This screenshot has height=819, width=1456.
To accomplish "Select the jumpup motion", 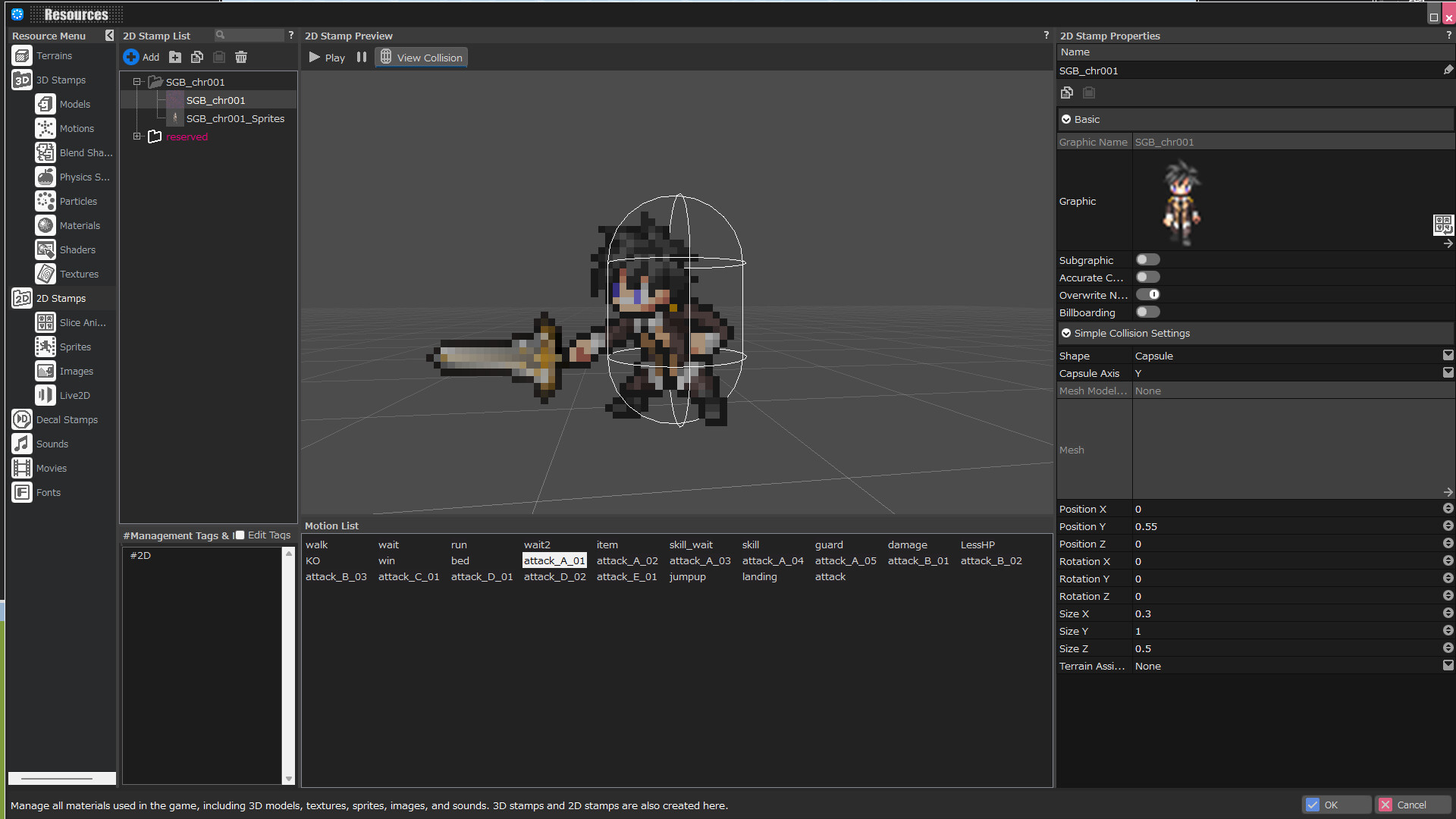I will tap(687, 577).
